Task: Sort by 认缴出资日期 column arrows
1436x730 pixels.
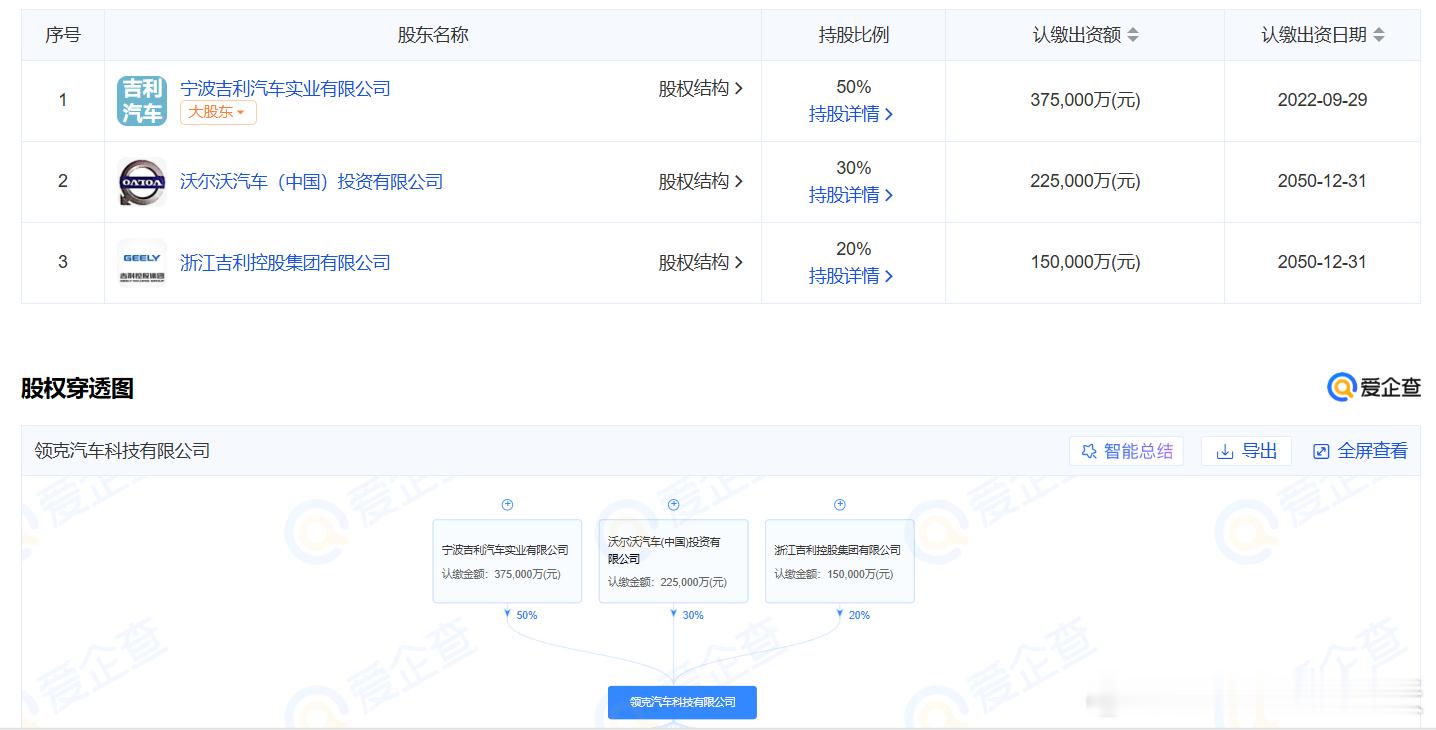Action: [x=1379, y=35]
